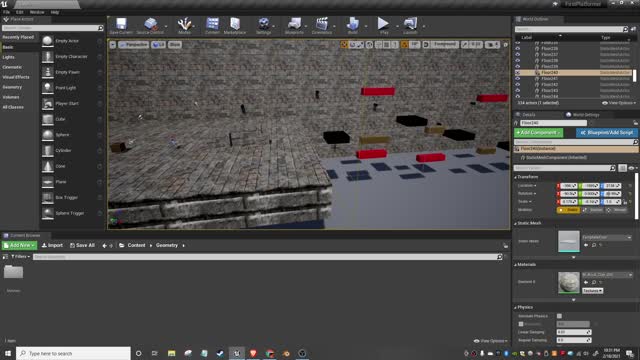
Task: Open the Help menu
Action: (55, 12)
